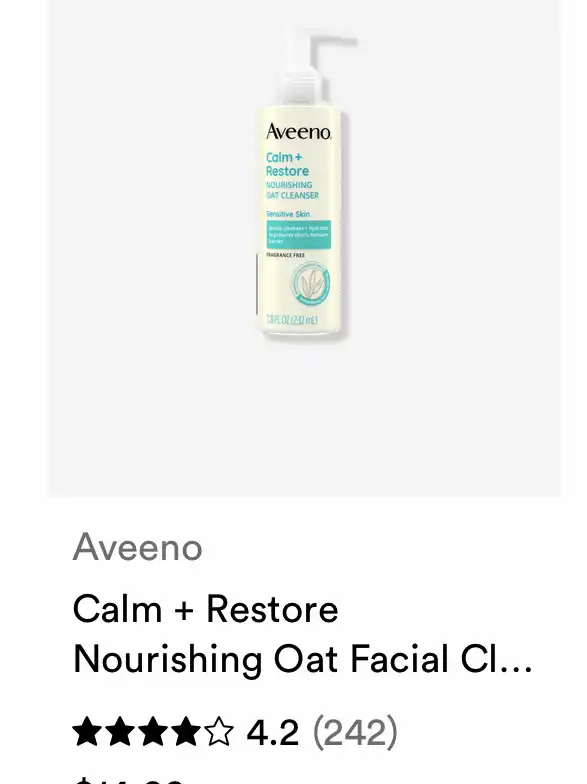
Task: Click the 4.2 rating score
Action: click(x=273, y=732)
